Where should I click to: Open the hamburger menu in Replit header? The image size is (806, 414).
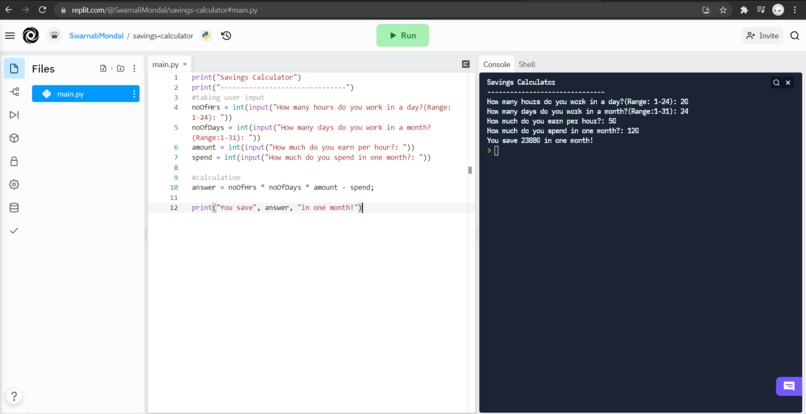pyautogui.click(x=10, y=35)
